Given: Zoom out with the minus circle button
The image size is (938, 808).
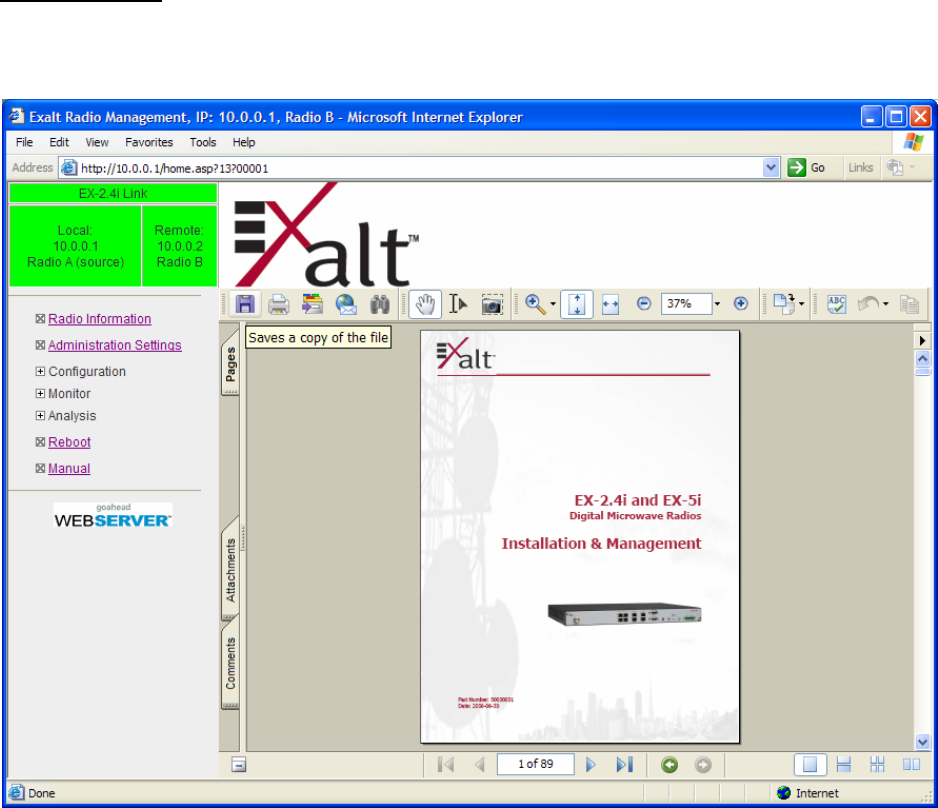Looking at the screenshot, I should [644, 304].
